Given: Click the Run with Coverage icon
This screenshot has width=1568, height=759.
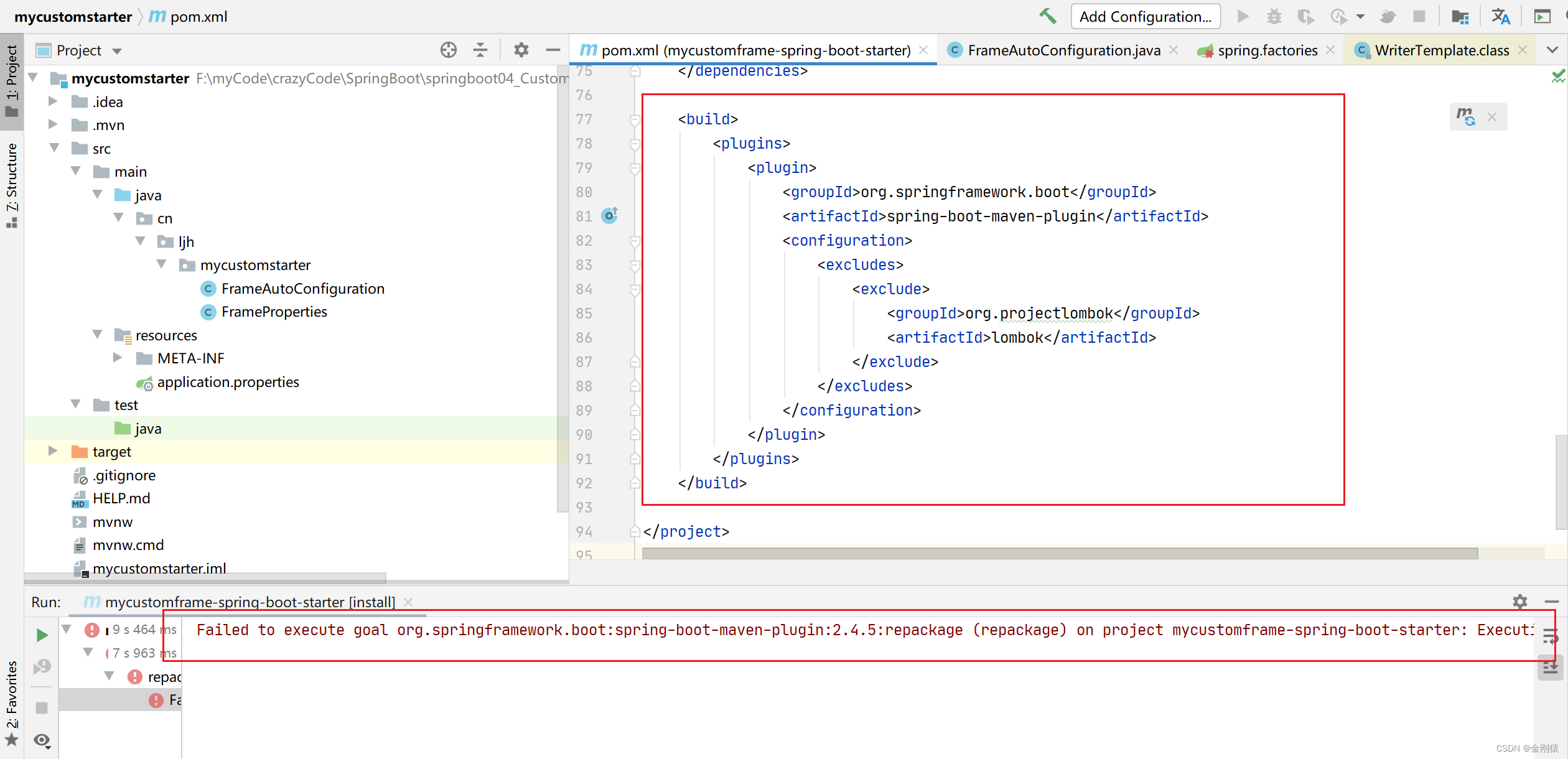Looking at the screenshot, I should pyautogui.click(x=1305, y=16).
